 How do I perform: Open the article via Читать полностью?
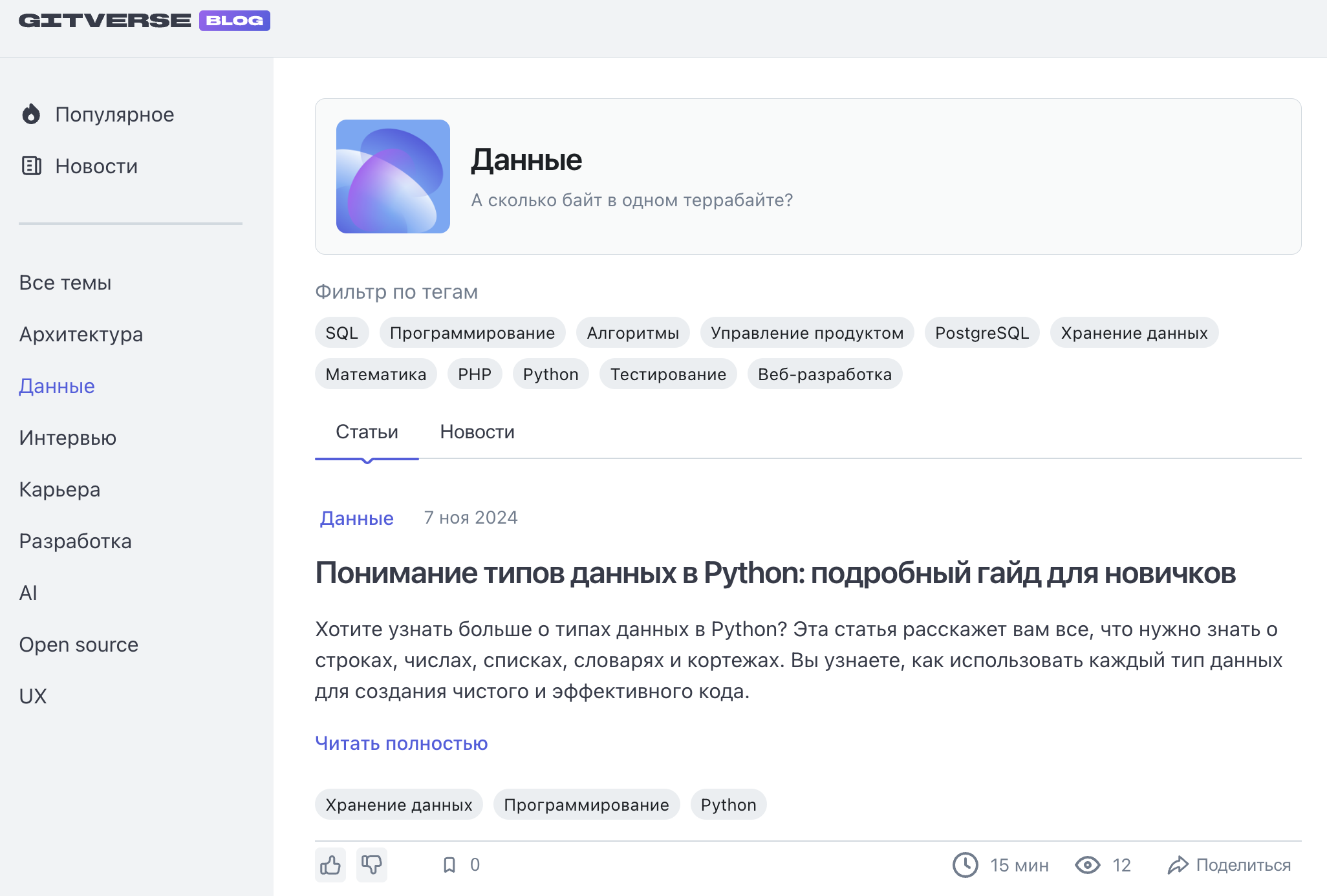coord(401,743)
